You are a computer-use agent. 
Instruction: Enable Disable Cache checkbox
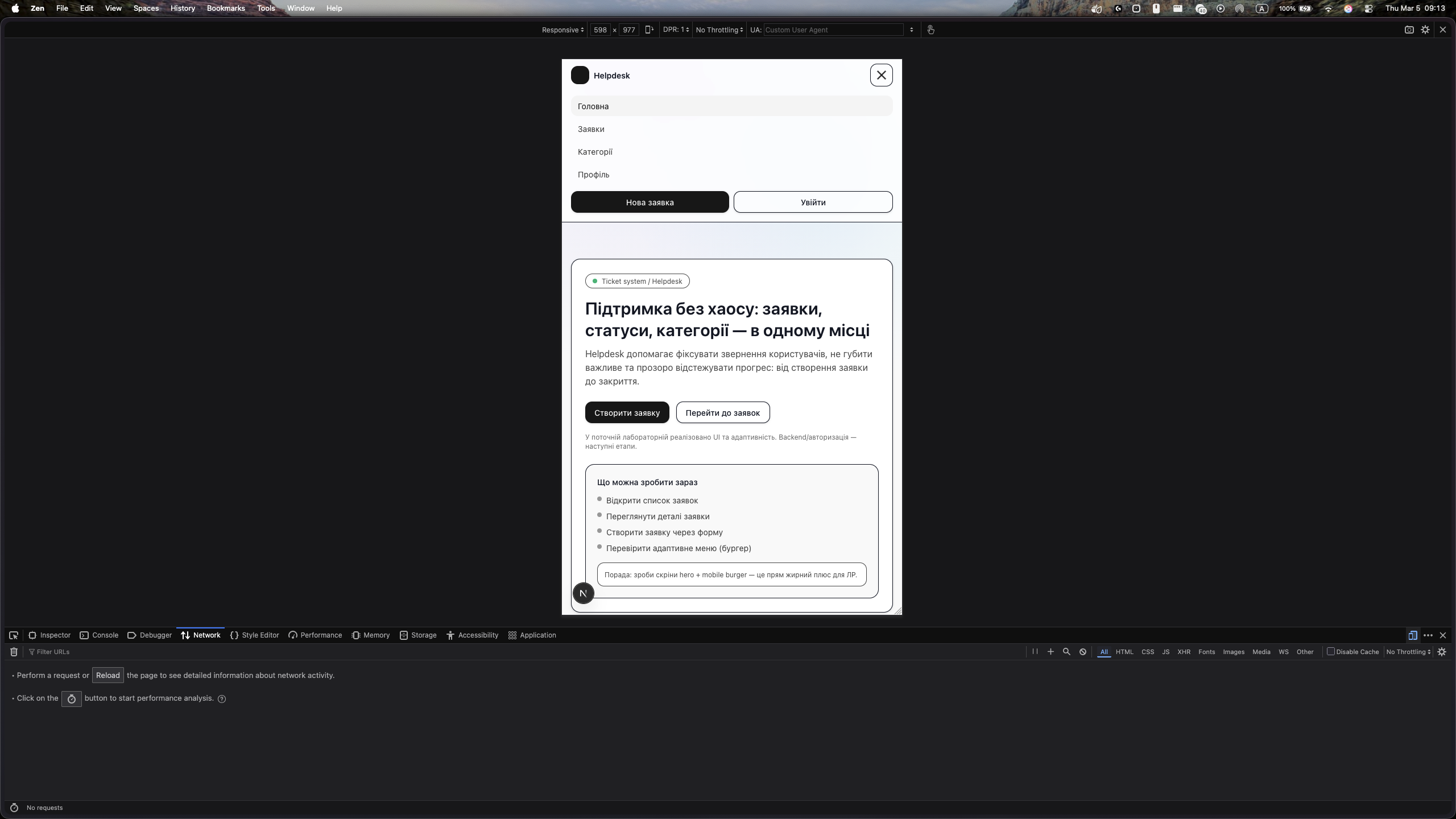[x=1331, y=651]
